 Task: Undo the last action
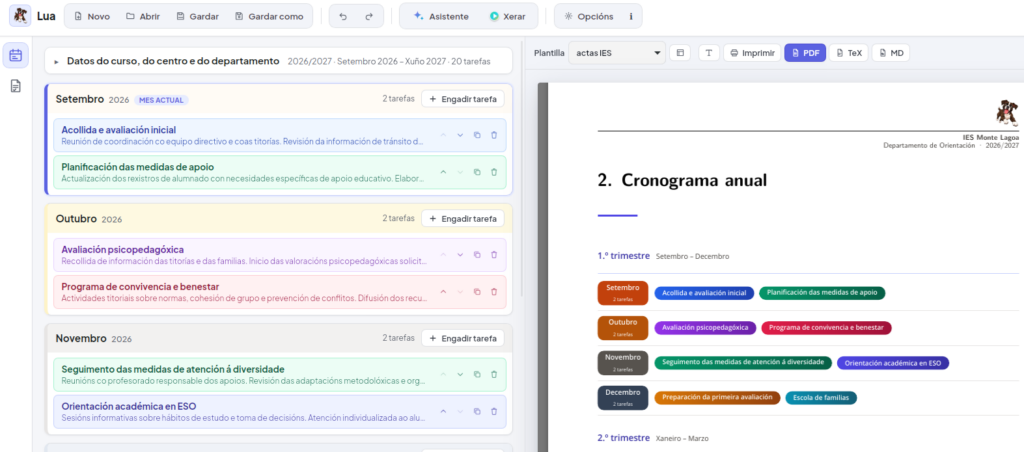click(344, 16)
